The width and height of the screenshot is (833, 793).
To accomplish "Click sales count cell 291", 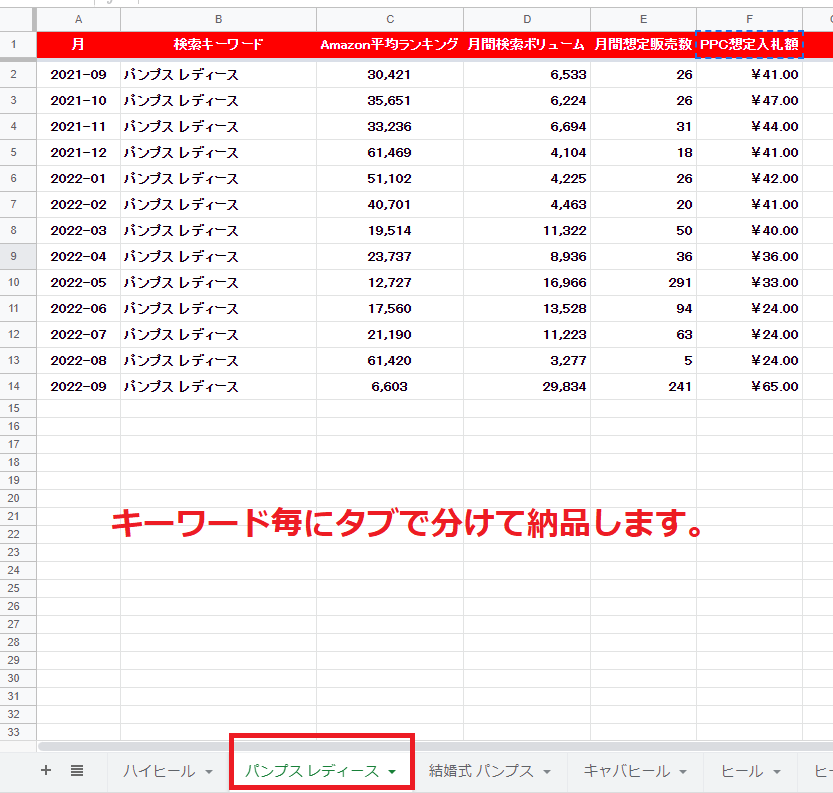I will point(643,283).
